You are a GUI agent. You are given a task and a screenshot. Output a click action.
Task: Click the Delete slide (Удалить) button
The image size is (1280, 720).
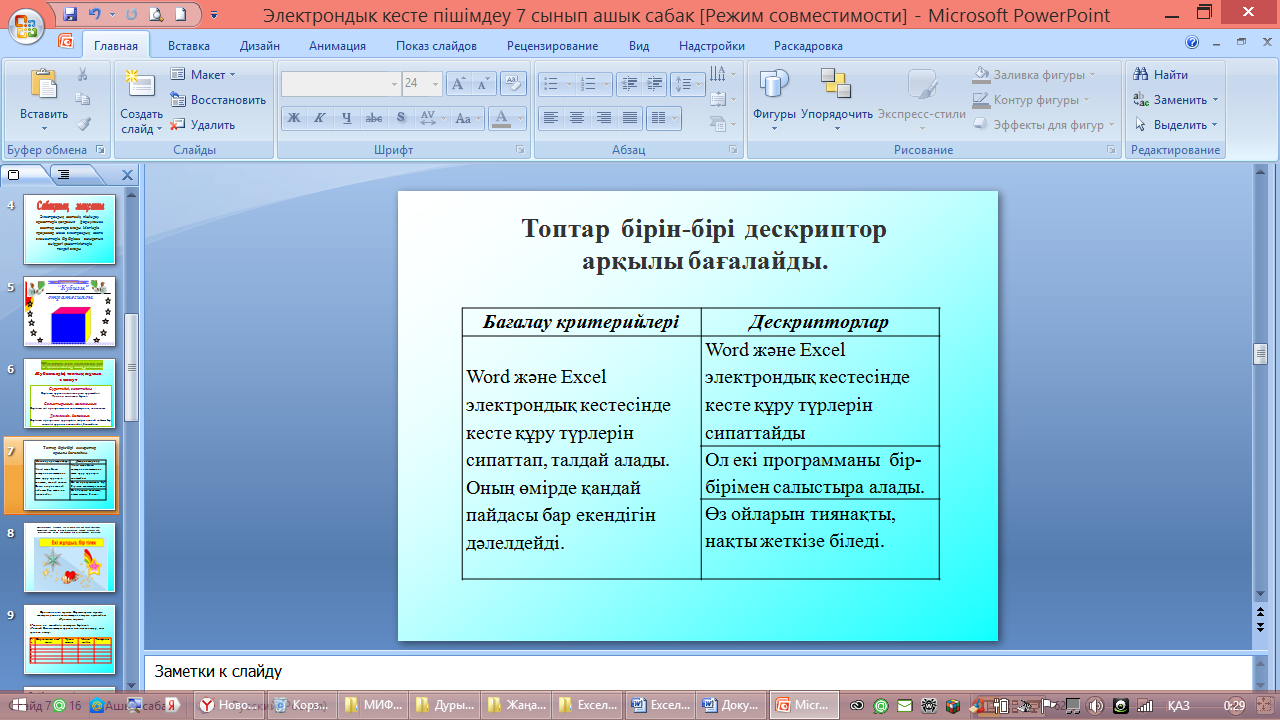click(x=203, y=125)
